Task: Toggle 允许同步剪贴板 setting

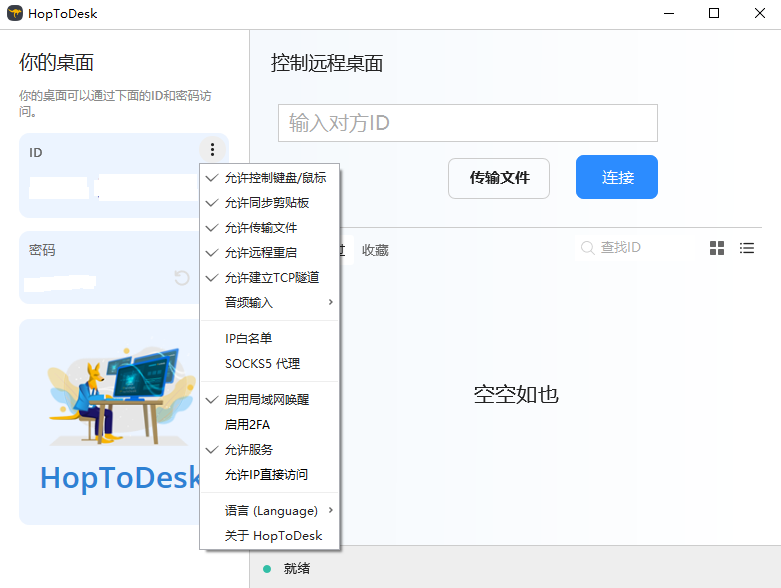Action: point(267,203)
